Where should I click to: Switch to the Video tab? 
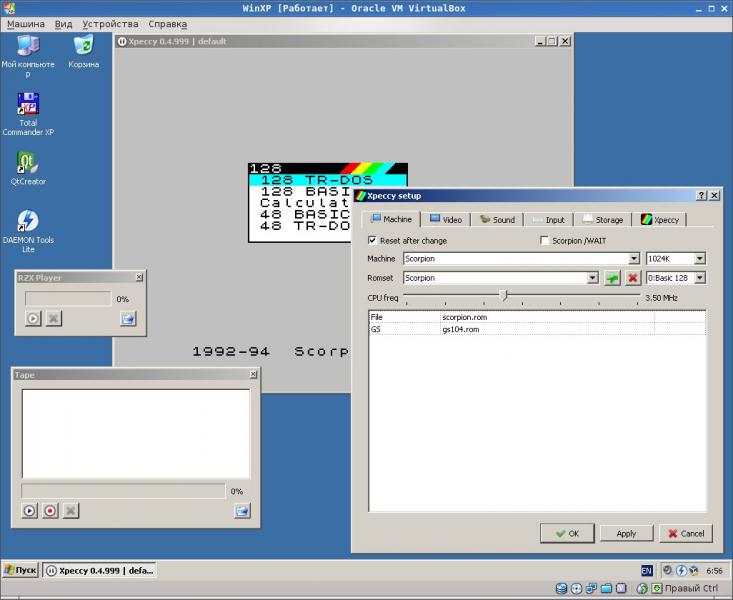click(445, 219)
